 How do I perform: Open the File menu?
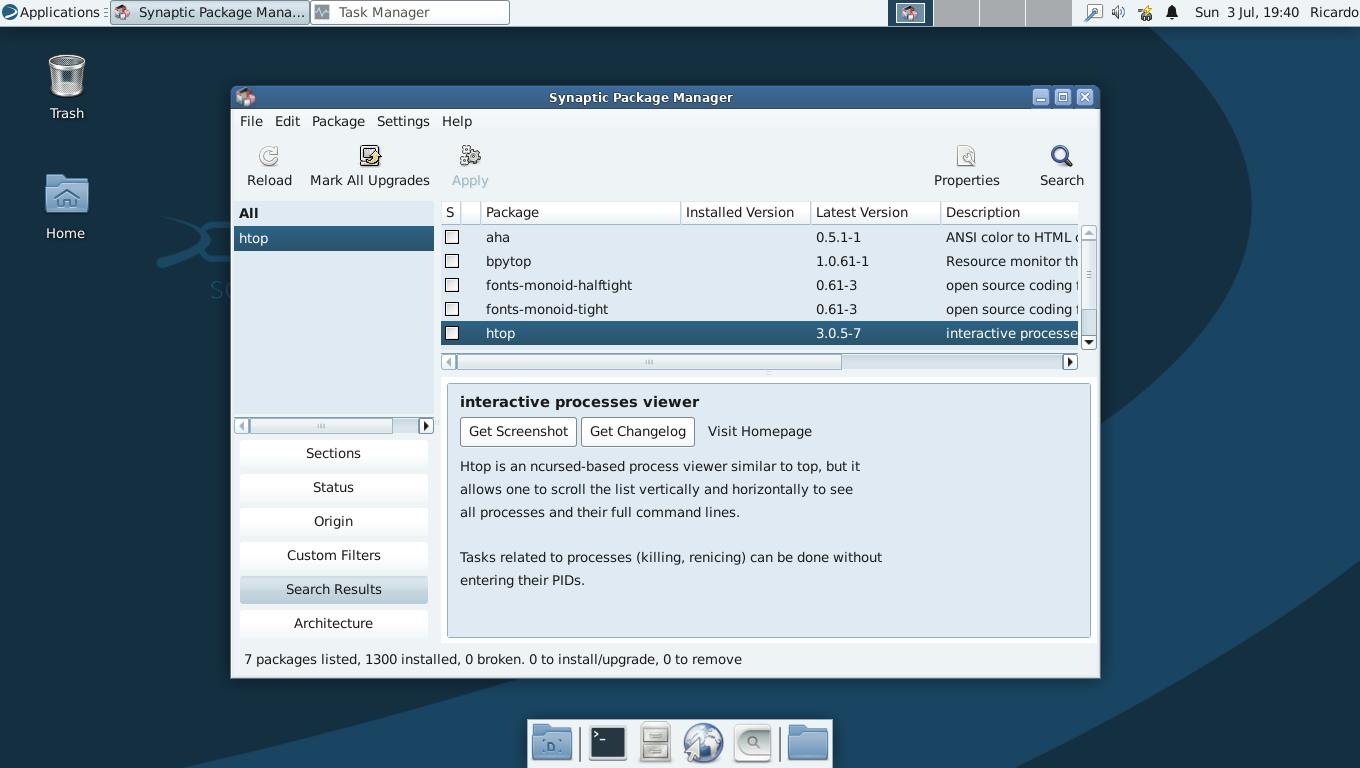click(x=251, y=121)
